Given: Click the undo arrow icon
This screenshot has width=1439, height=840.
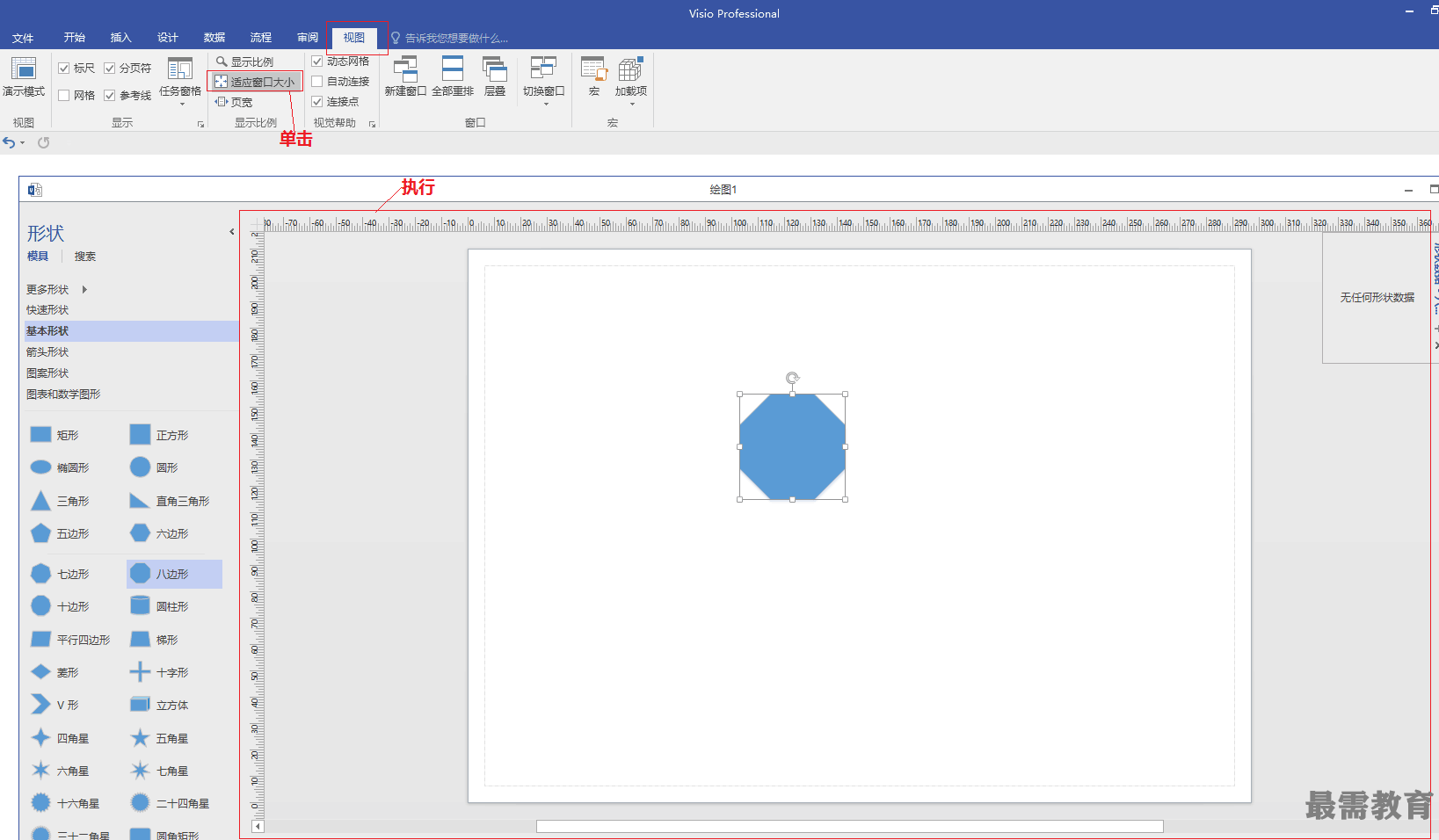Looking at the screenshot, I should click(x=9, y=142).
